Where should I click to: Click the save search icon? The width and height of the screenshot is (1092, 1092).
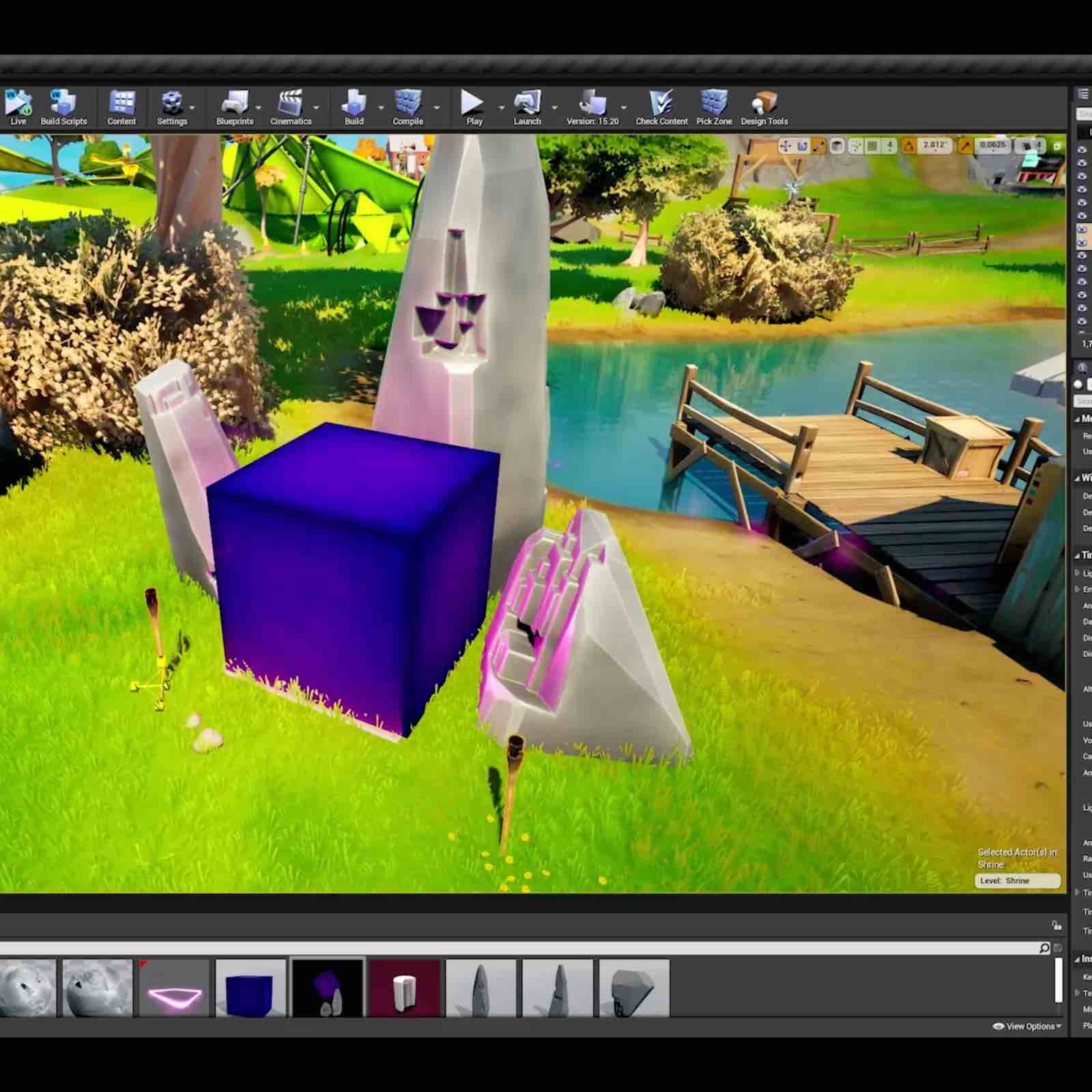click(x=1057, y=947)
